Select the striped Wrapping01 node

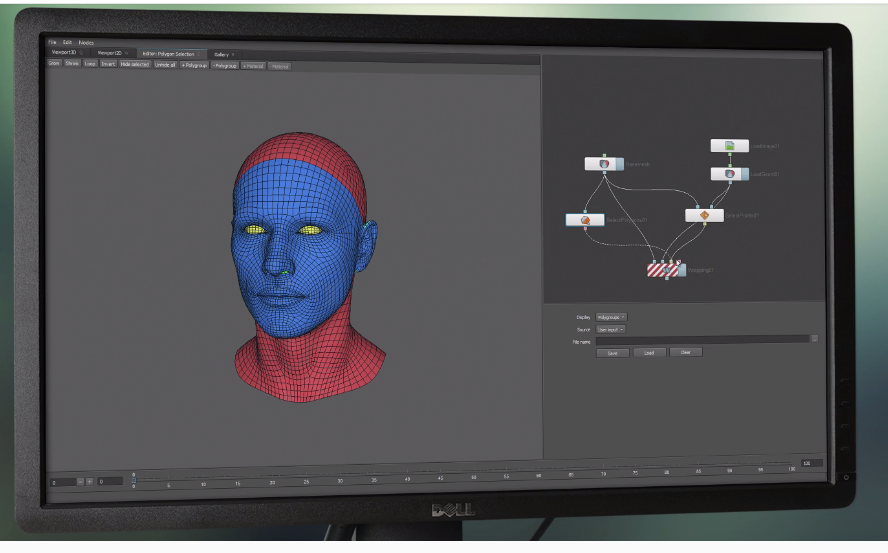coord(666,270)
